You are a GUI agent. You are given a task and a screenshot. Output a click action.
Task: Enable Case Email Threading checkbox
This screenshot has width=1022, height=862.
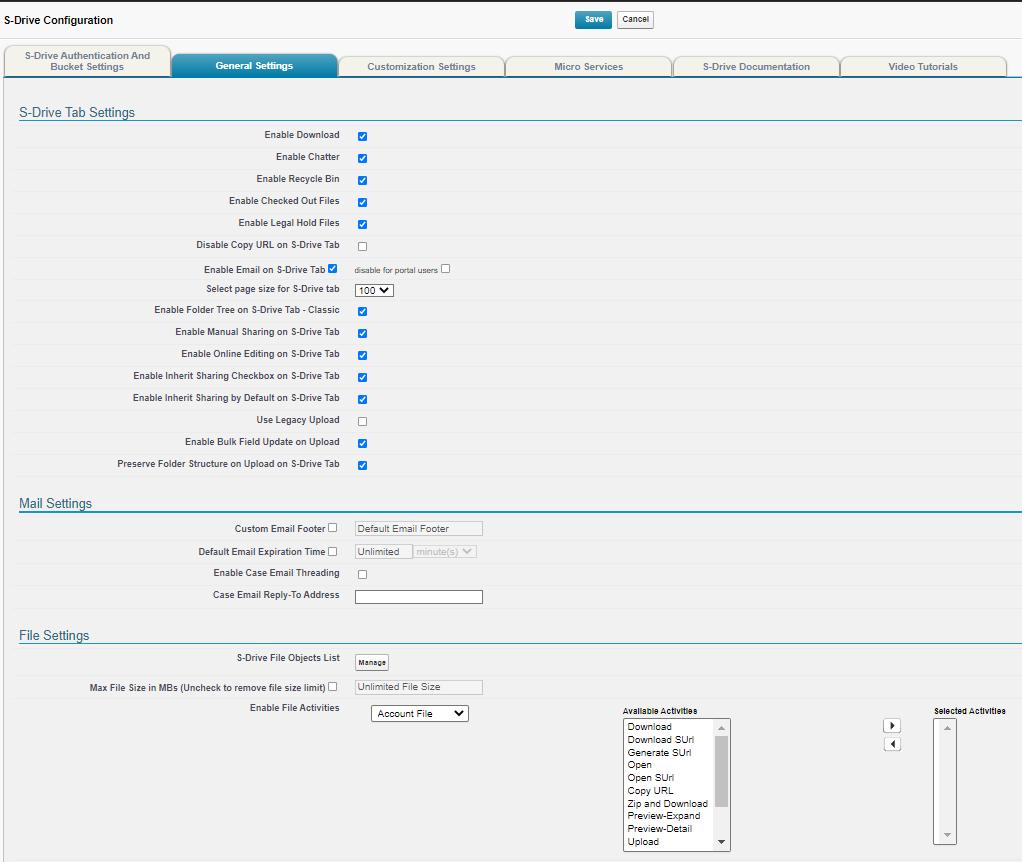[362, 574]
